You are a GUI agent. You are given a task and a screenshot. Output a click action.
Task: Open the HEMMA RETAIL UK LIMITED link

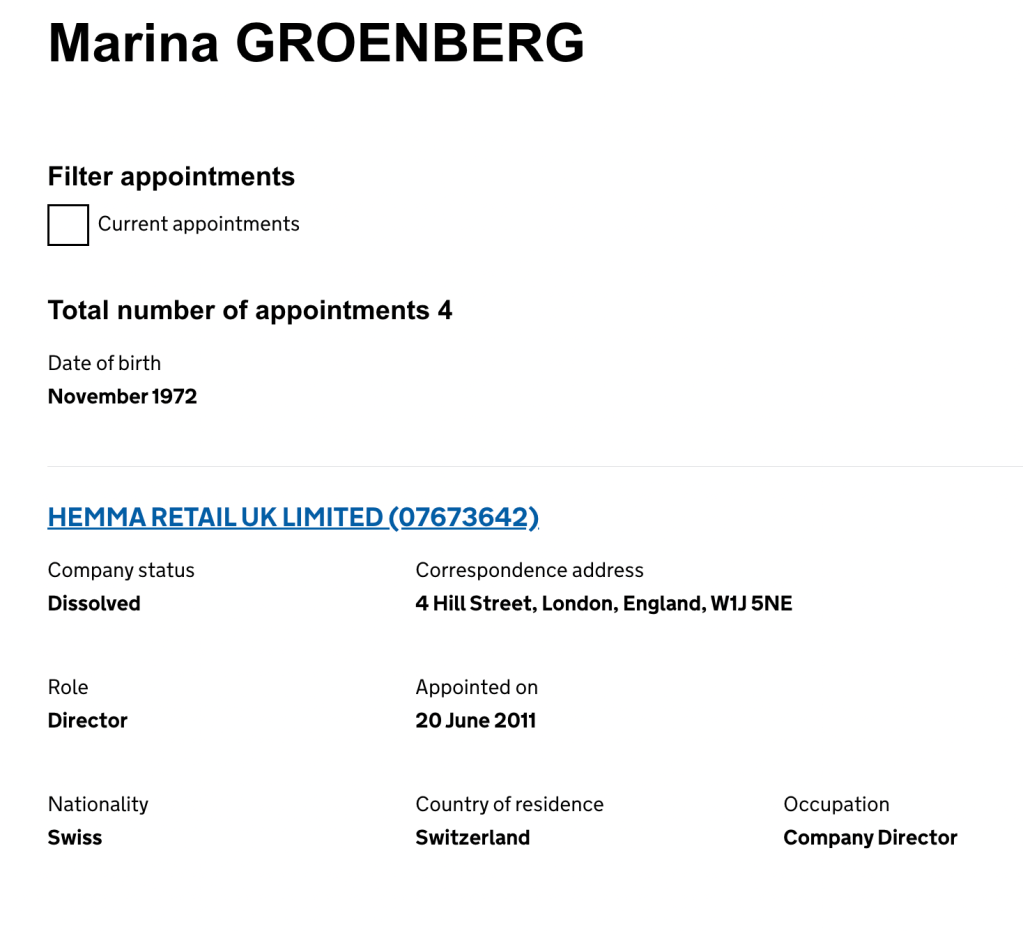293,517
